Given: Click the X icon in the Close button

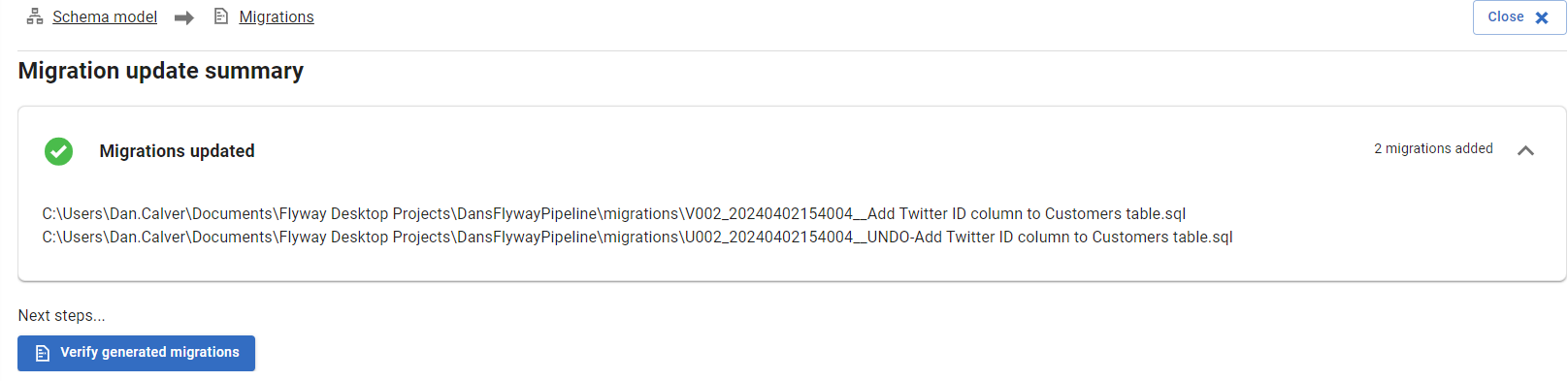Looking at the screenshot, I should coord(1542,17).
